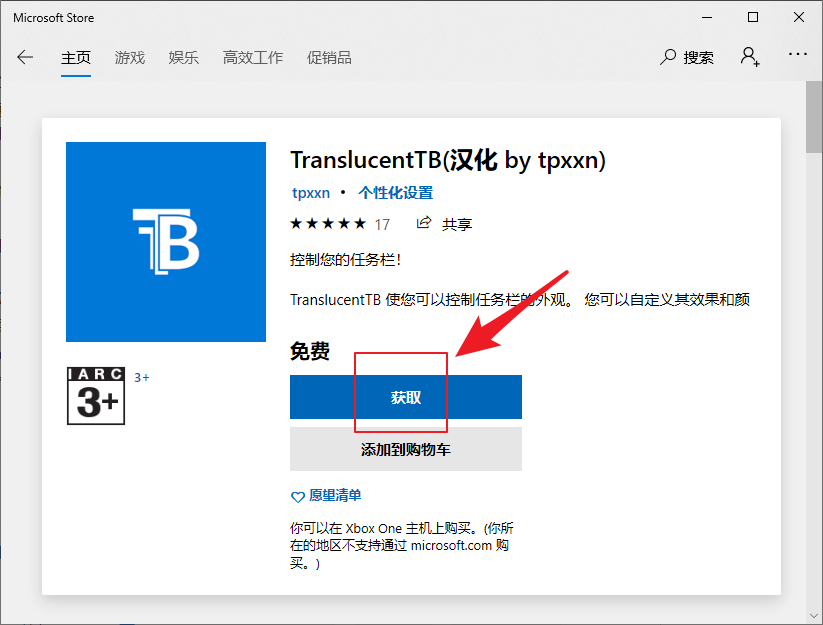Viewport: 823px width, 625px height.
Task: Open the user account sign-in icon
Action: point(750,57)
